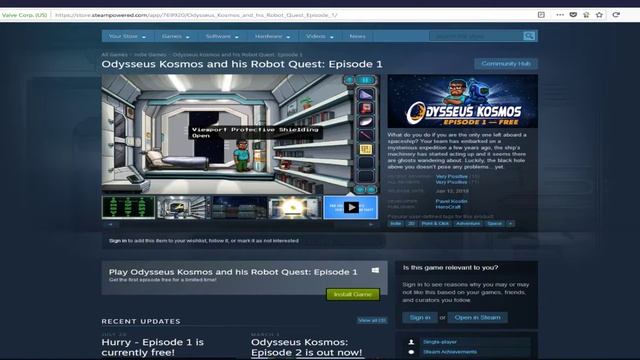Toggle Firefox reader view icon
This screenshot has height=360, width=640.
pos(541,15)
